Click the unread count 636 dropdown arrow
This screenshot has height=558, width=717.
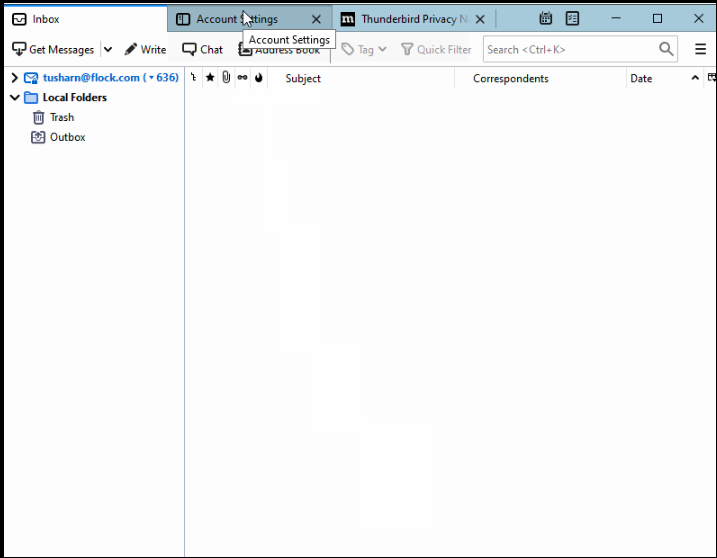click(x=151, y=78)
